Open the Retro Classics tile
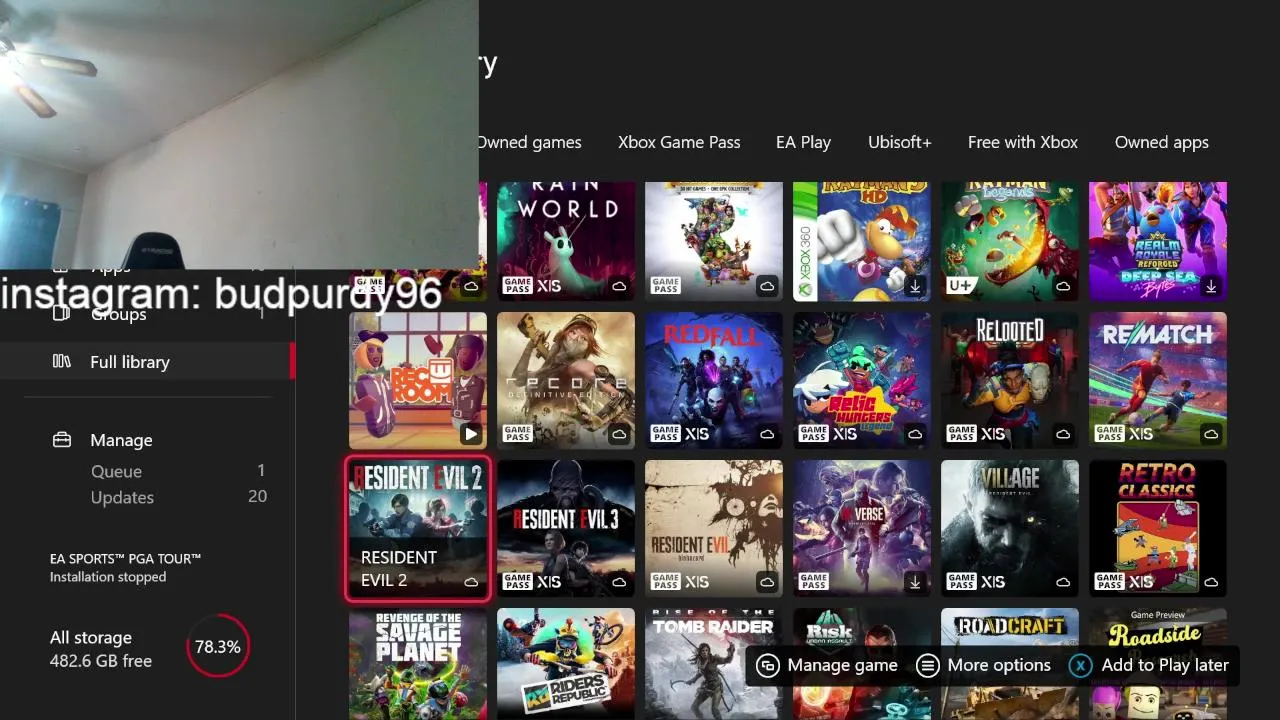The image size is (1280, 720). coord(1158,529)
